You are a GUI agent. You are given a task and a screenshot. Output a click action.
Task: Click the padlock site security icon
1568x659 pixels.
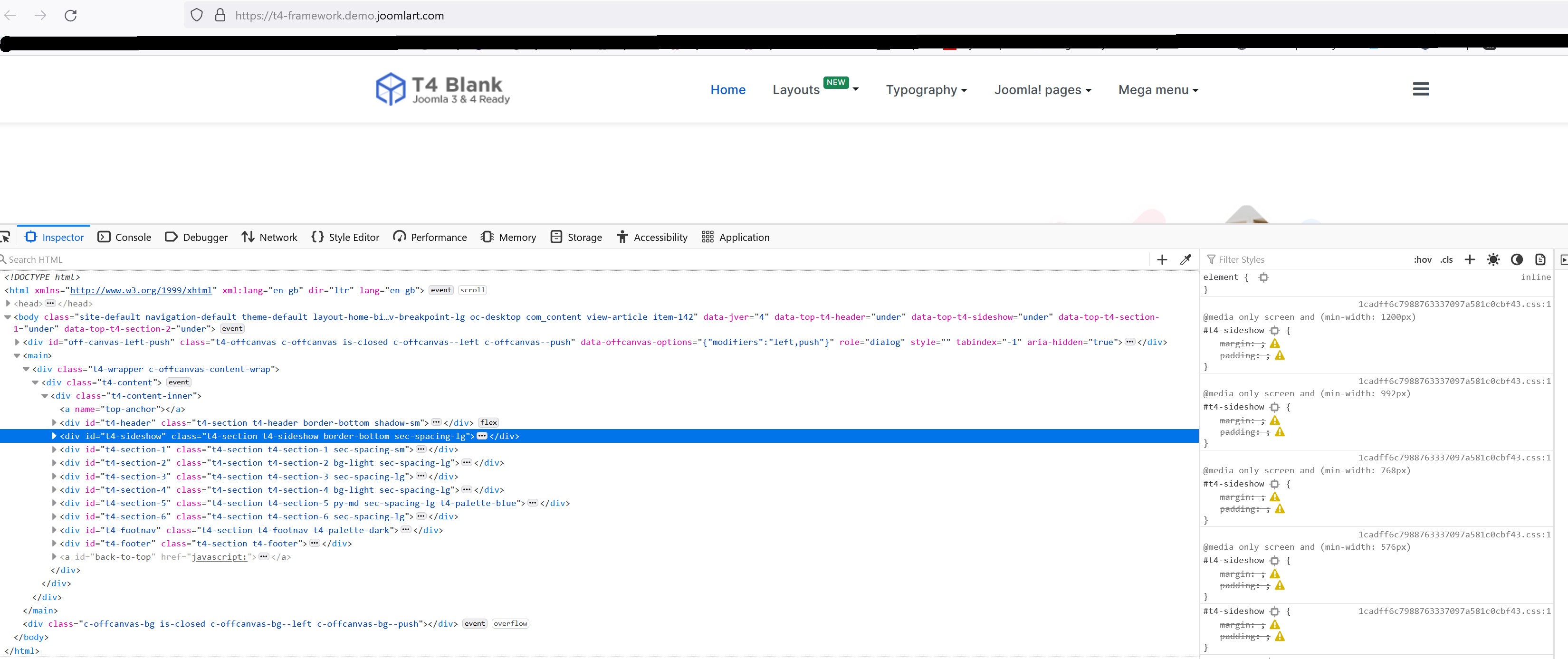220,15
